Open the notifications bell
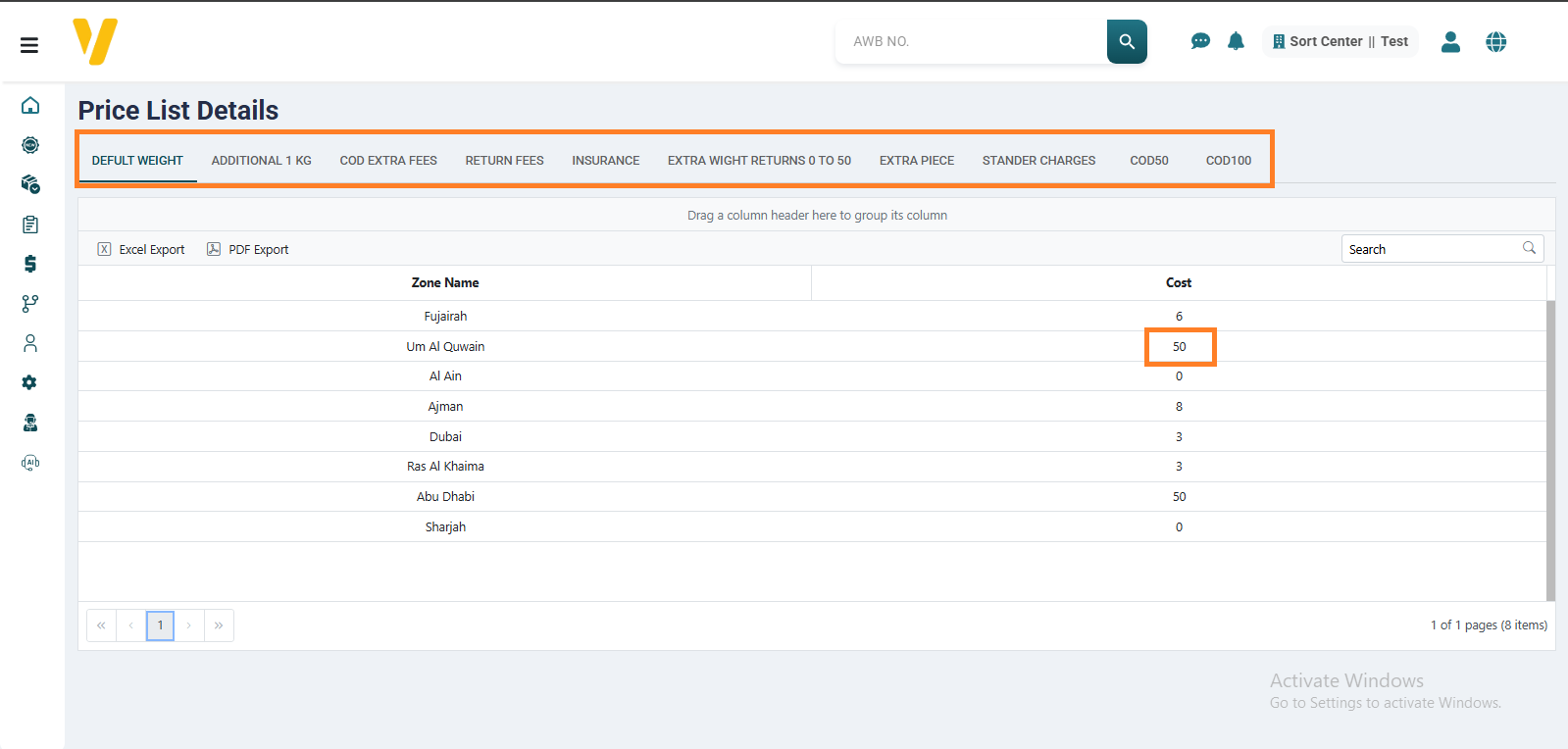This screenshot has height=749, width=1568. tap(1236, 41)
